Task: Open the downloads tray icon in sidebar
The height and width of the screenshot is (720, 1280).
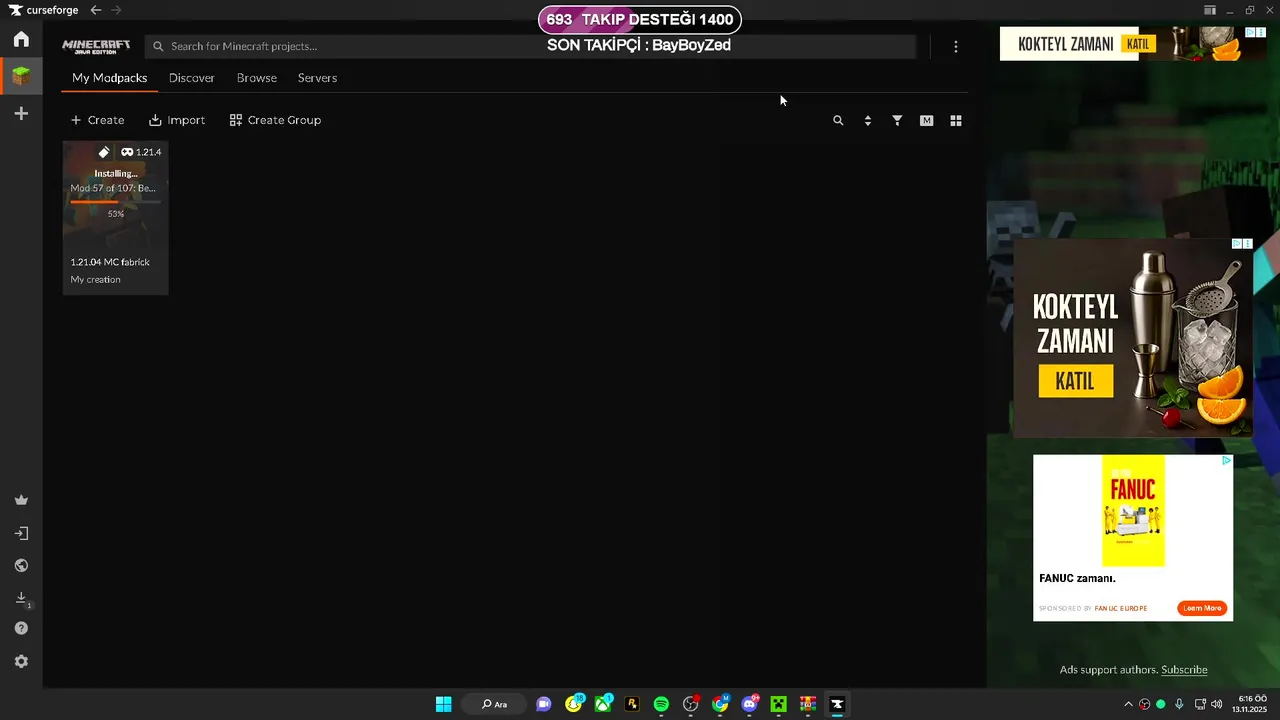Action: [21, 598]
